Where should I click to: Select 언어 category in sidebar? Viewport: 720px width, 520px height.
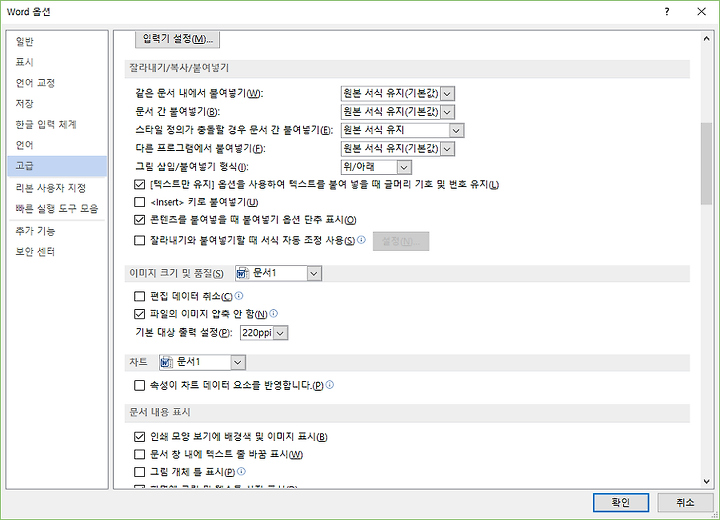[x=57, y=145]
